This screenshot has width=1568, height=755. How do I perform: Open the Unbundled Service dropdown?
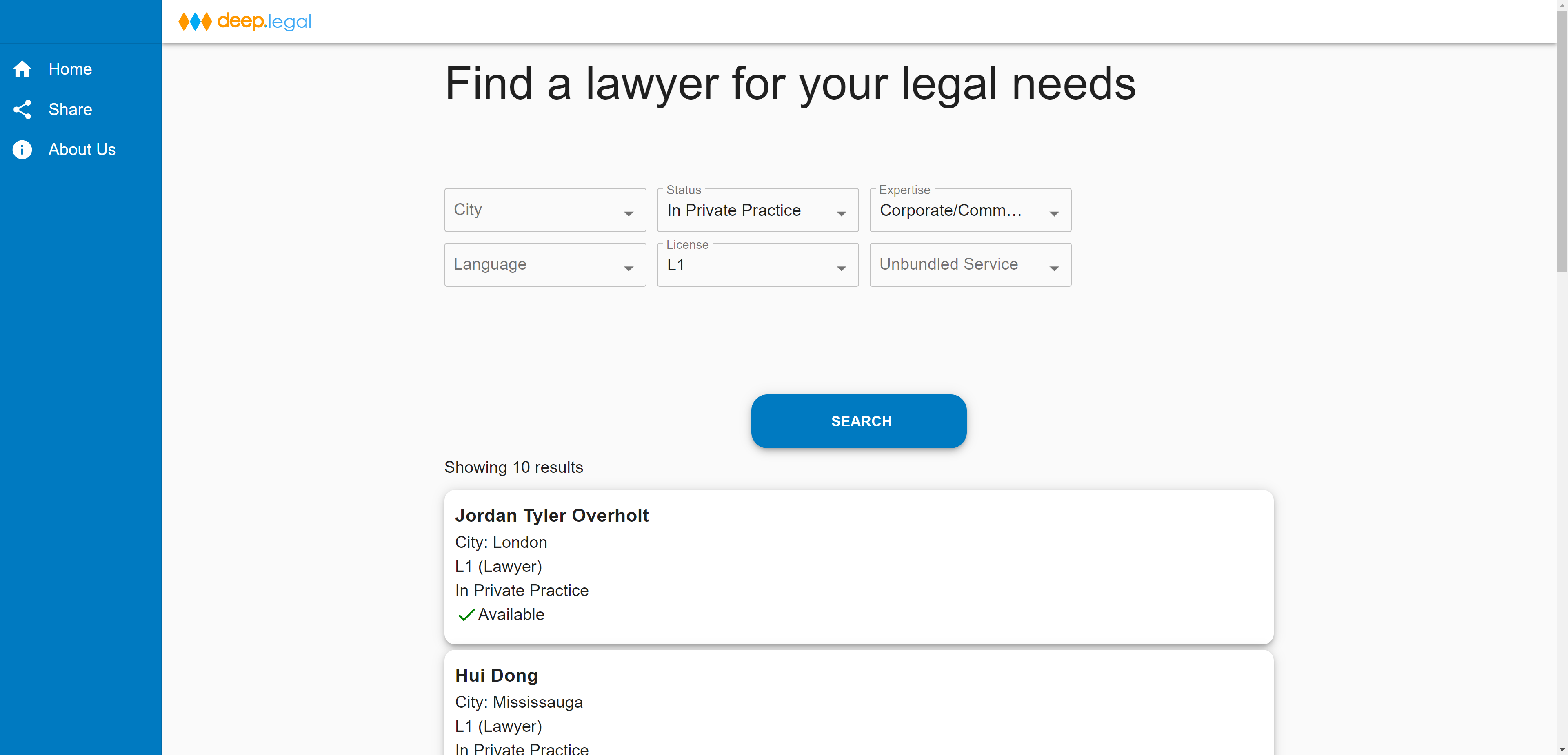tap(970, 265)
